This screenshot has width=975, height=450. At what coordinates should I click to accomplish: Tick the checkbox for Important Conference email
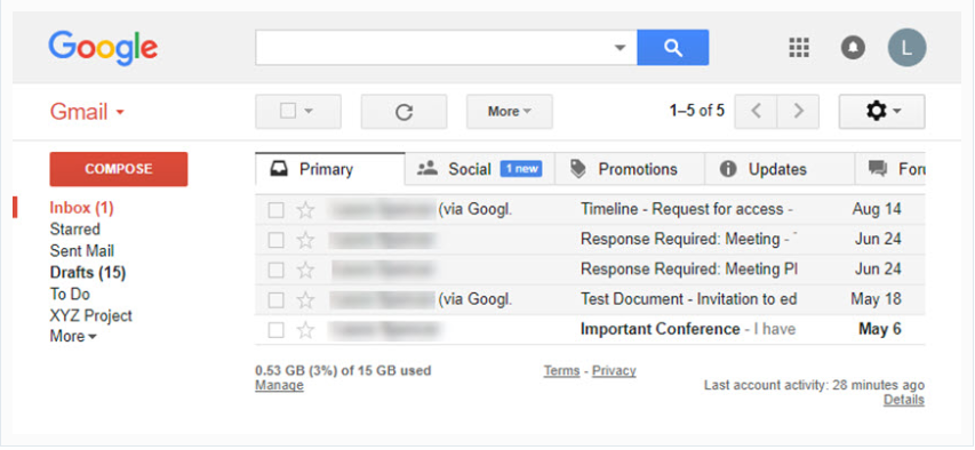(x=276, y=330)
